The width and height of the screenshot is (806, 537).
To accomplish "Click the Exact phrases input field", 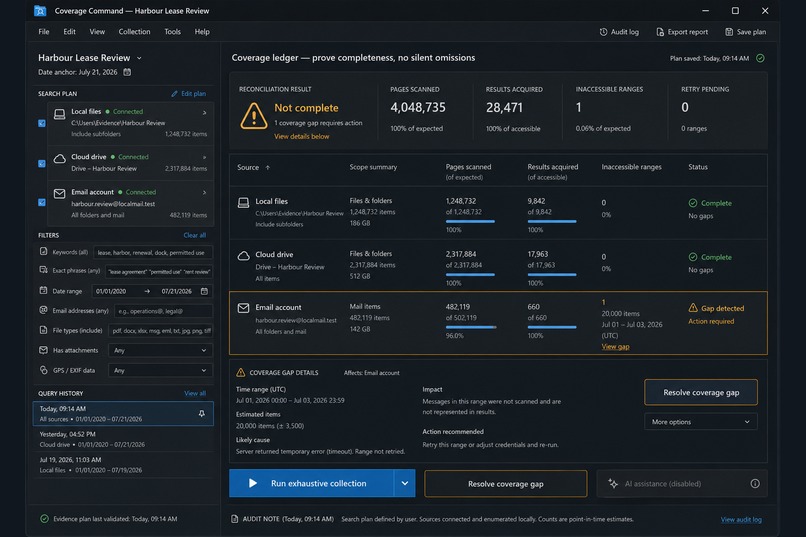I will (x=159, y=272).
